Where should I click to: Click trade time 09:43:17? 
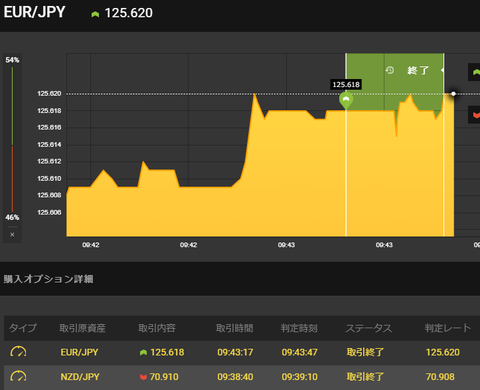pyautogui.click(x=235, y=352)
